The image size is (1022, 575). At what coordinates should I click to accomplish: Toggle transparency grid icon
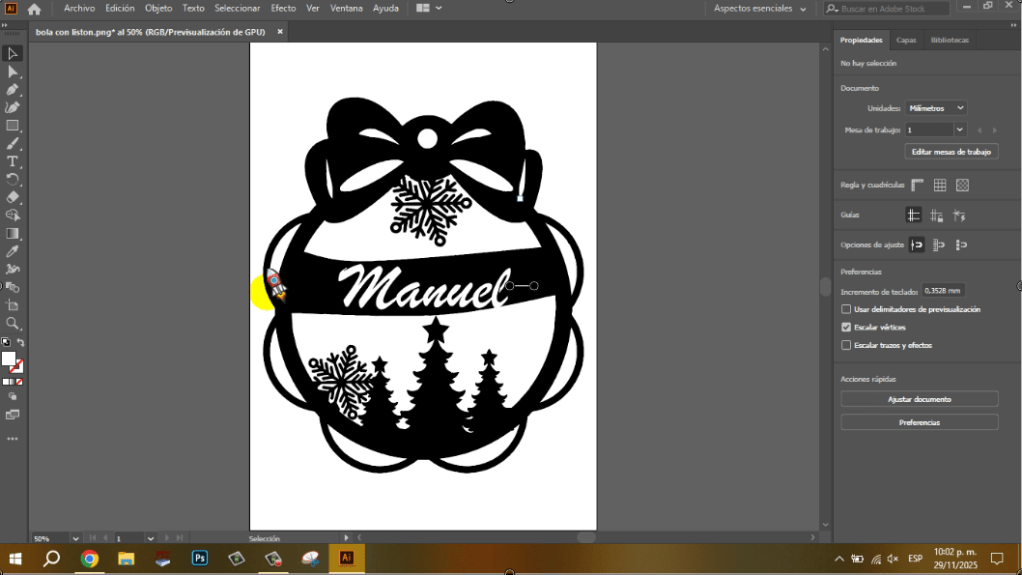pos(962,185)
